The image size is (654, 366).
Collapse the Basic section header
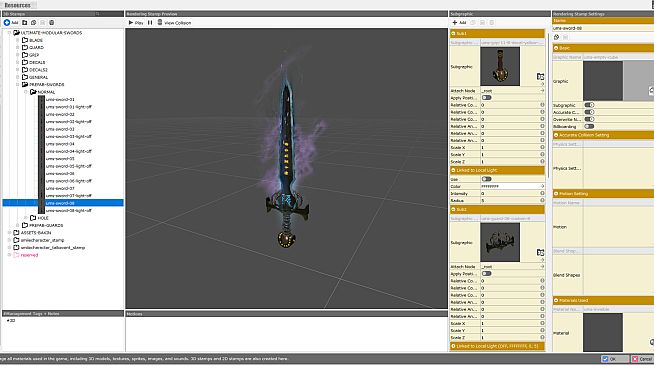(x=556, y=48)
